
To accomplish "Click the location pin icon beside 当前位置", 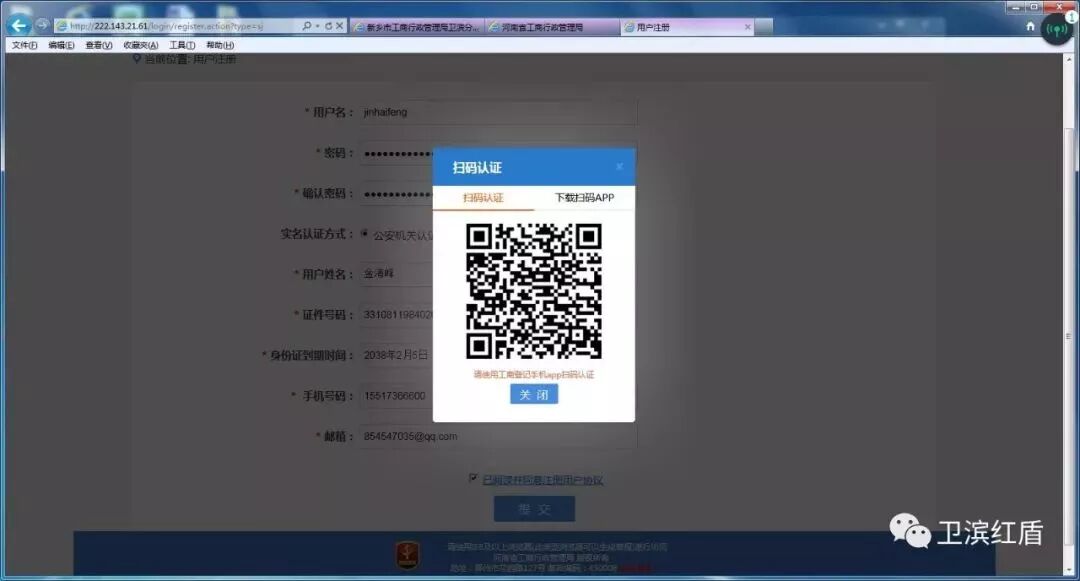I will tap(136, 59).
